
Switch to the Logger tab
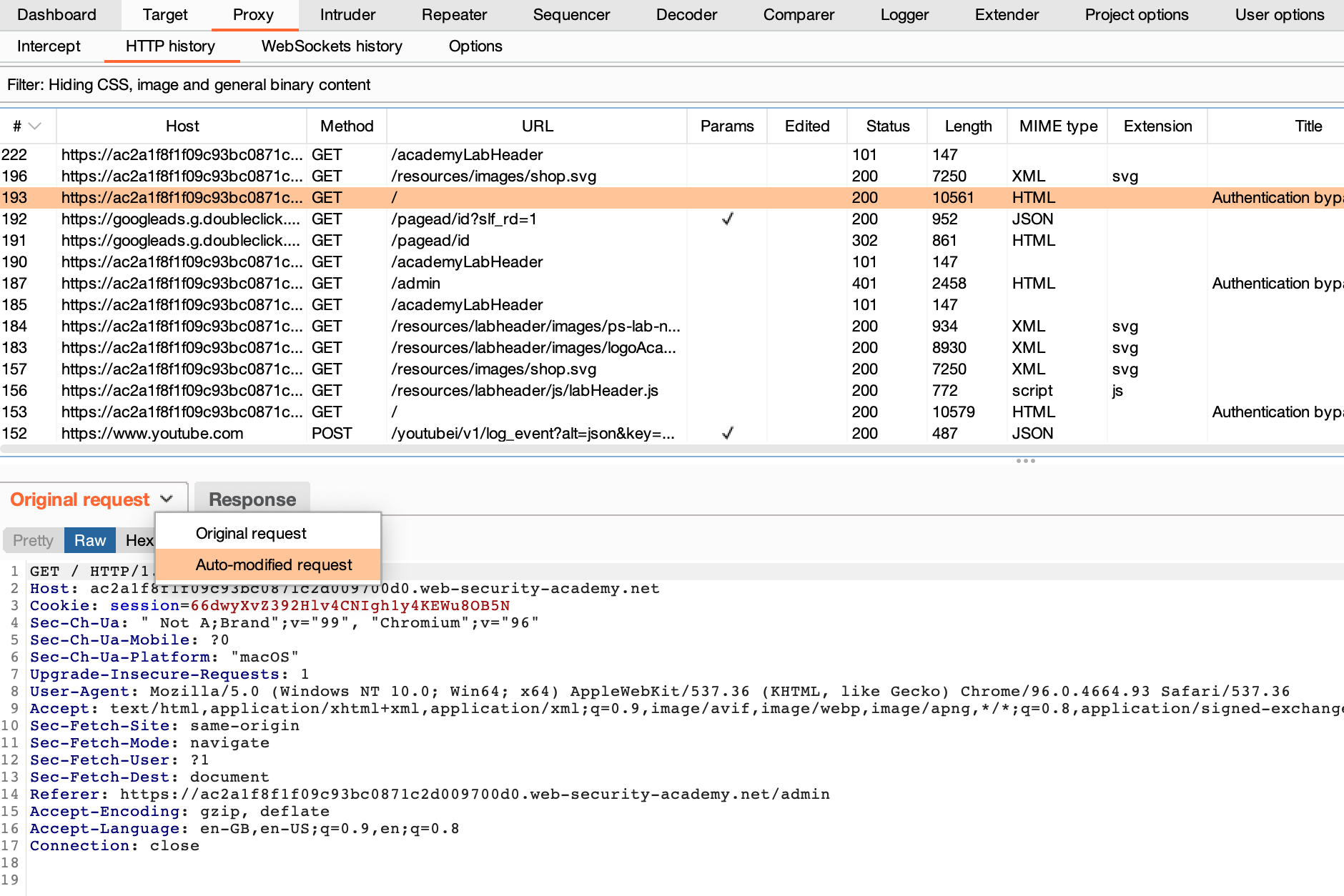click(x=904, y=14)
